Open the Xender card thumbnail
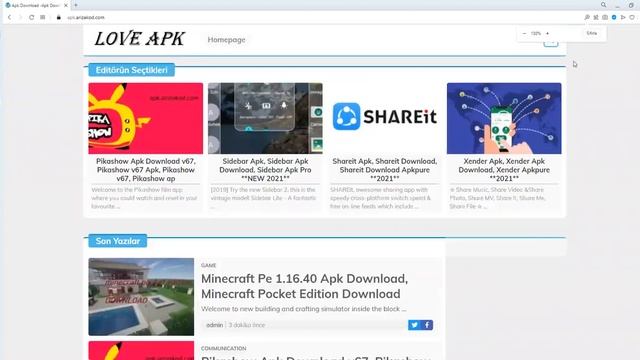This screenshot has height=360, width=640. point(504,118)
